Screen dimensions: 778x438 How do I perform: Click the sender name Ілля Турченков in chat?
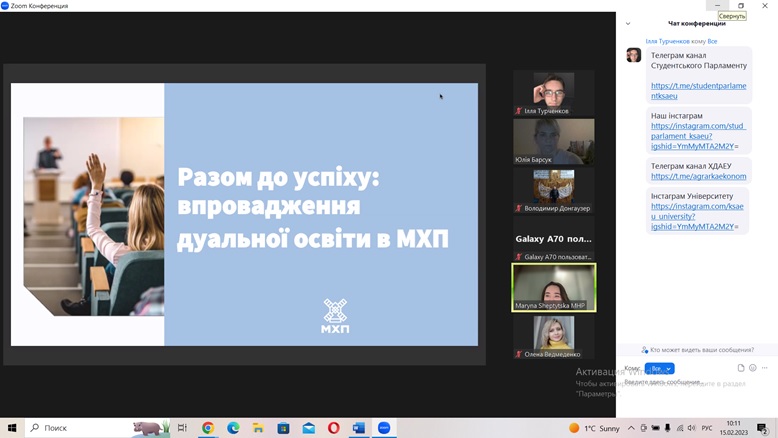coord(667,41)
